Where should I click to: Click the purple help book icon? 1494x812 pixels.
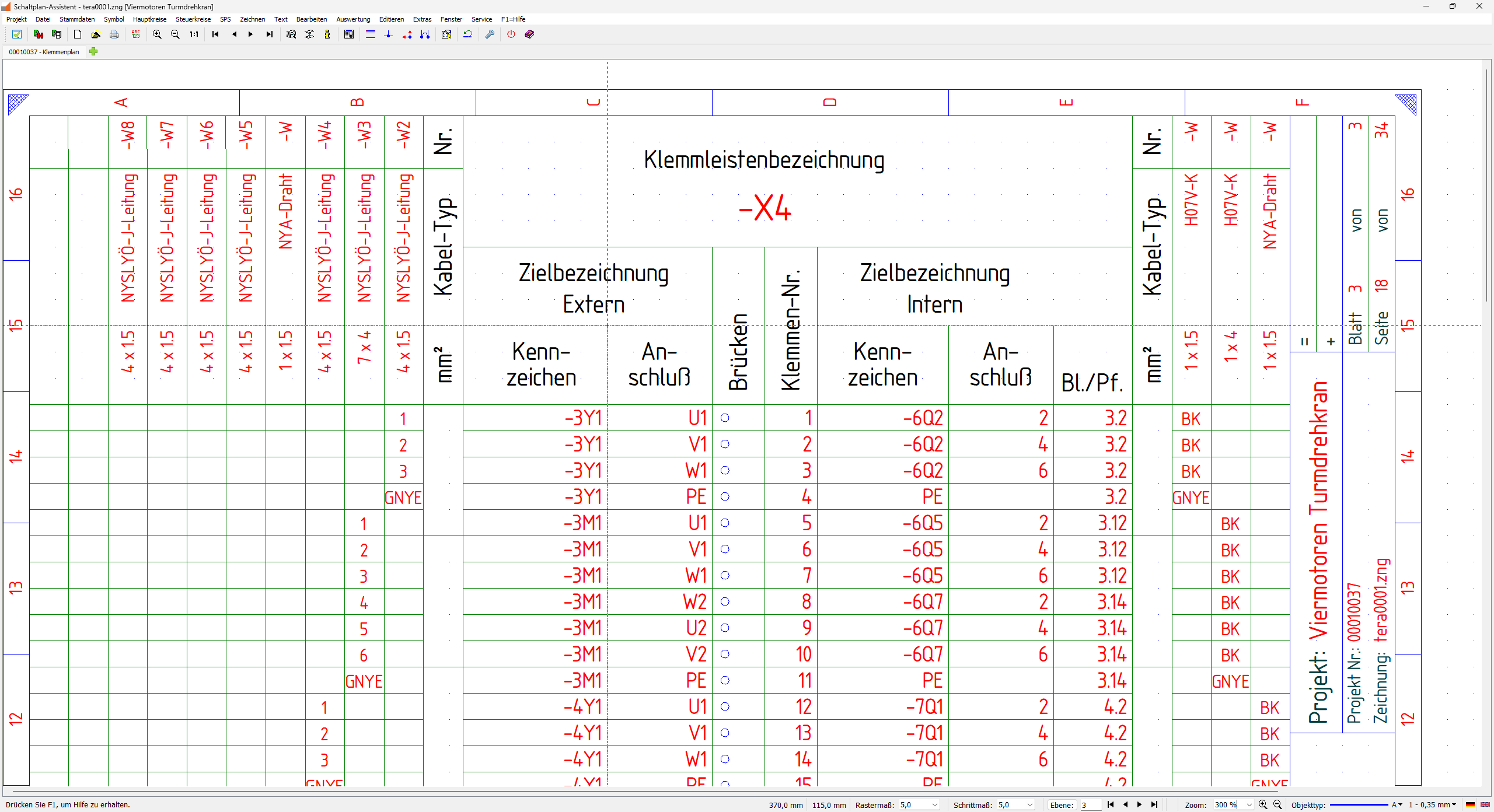529,34
